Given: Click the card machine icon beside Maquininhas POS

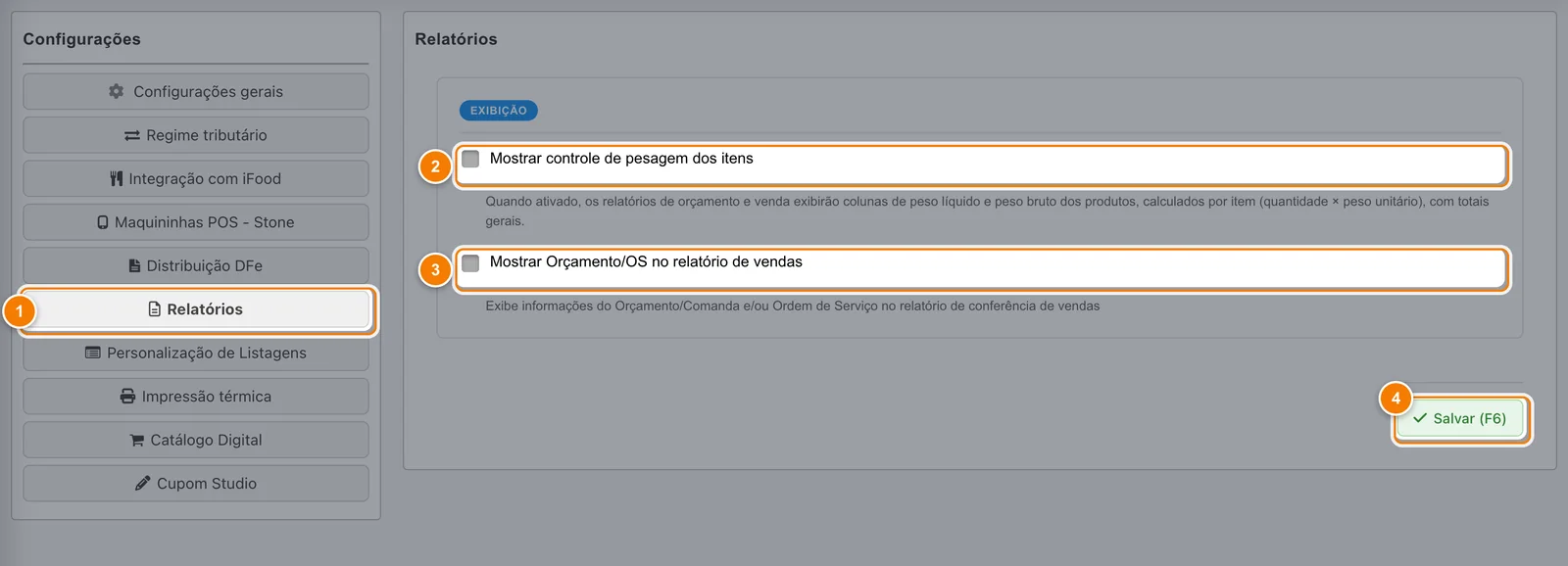Looking at the screenshot, I should click(103, 222).
